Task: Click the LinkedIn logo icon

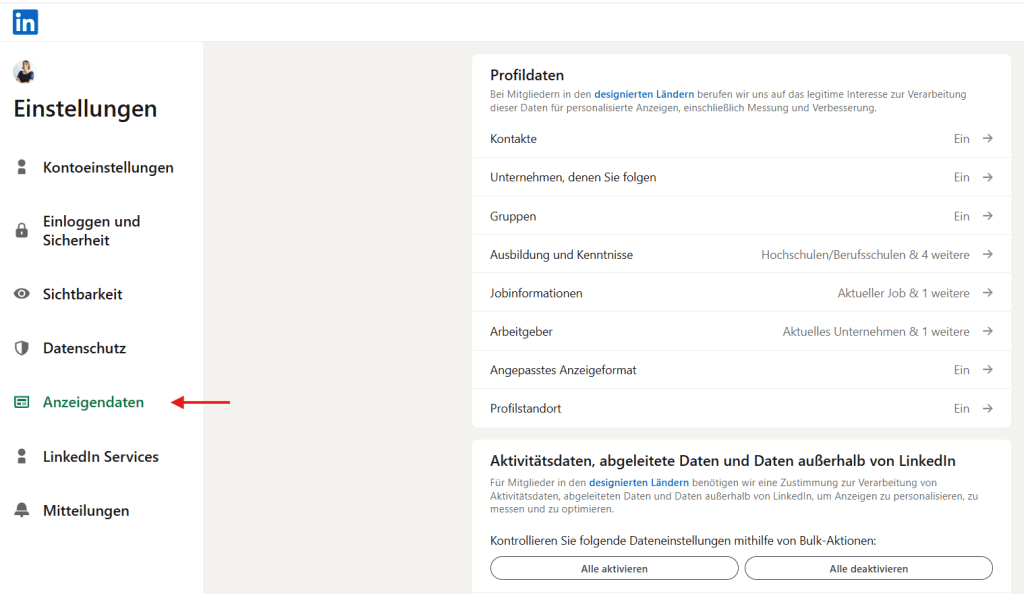Action: (25, 21)
